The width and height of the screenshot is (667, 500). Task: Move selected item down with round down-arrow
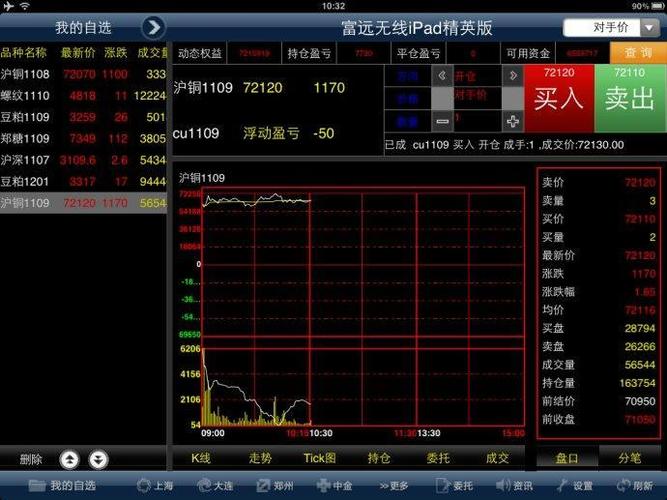pos(98,459)
